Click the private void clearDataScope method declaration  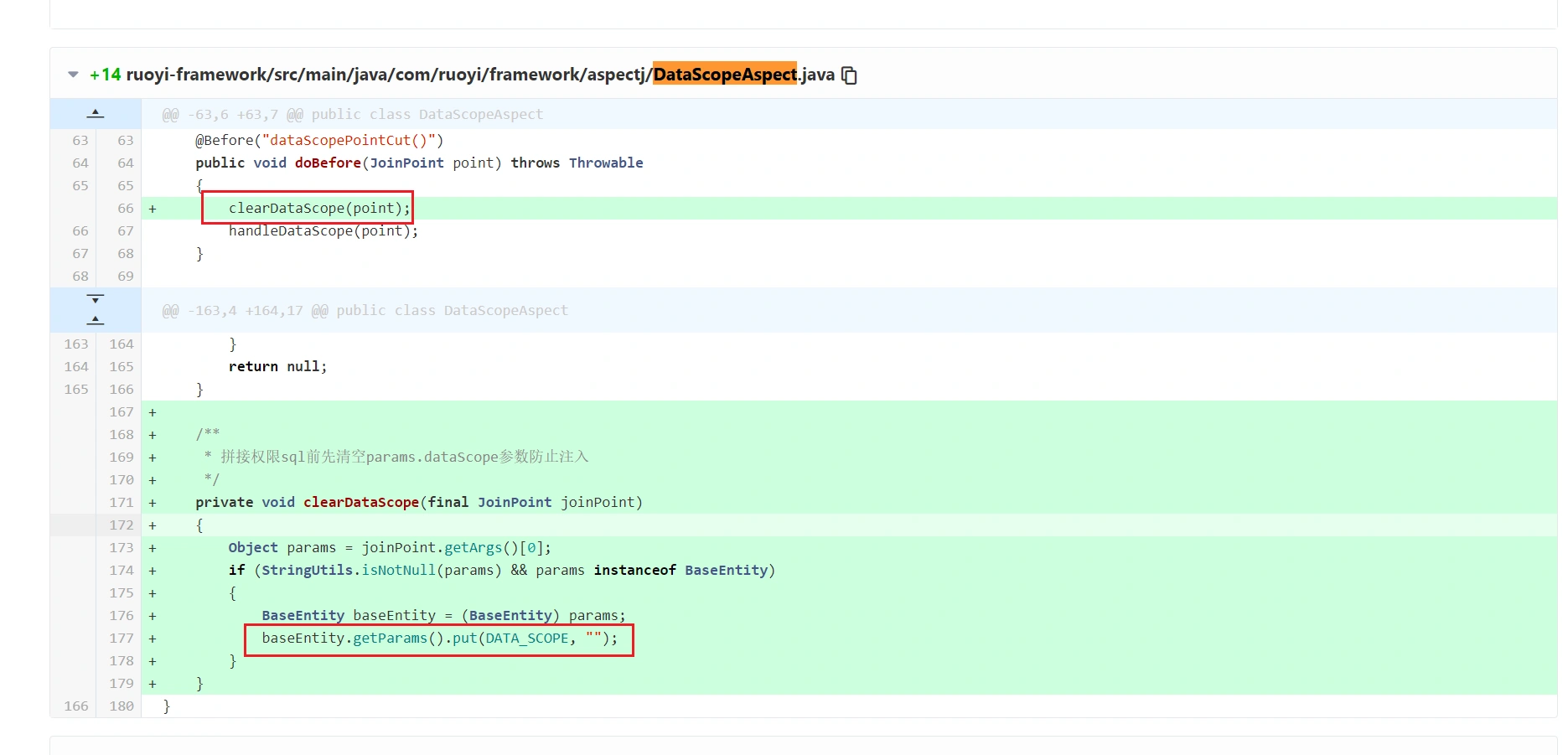tap(418, 503)
